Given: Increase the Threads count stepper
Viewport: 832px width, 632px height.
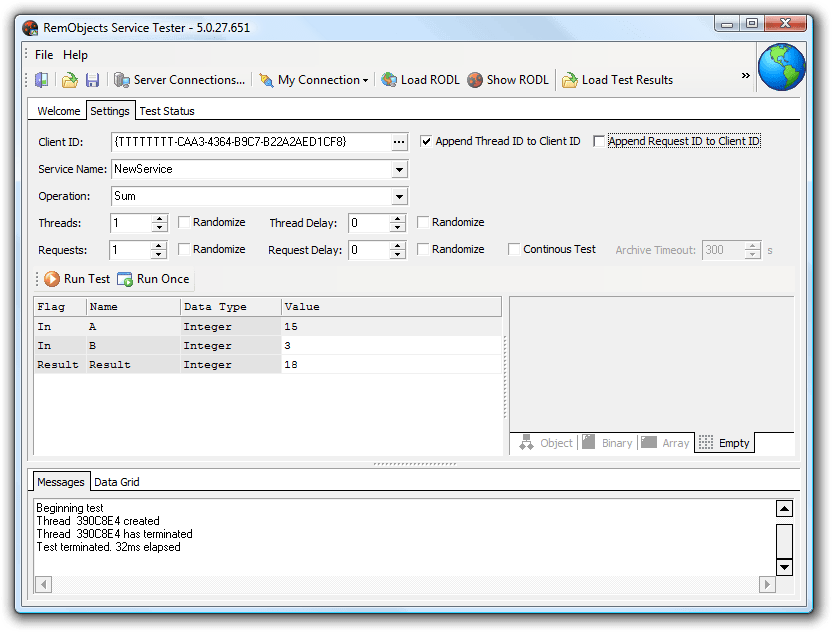Looking at the screenshot, I should point(159,218).
